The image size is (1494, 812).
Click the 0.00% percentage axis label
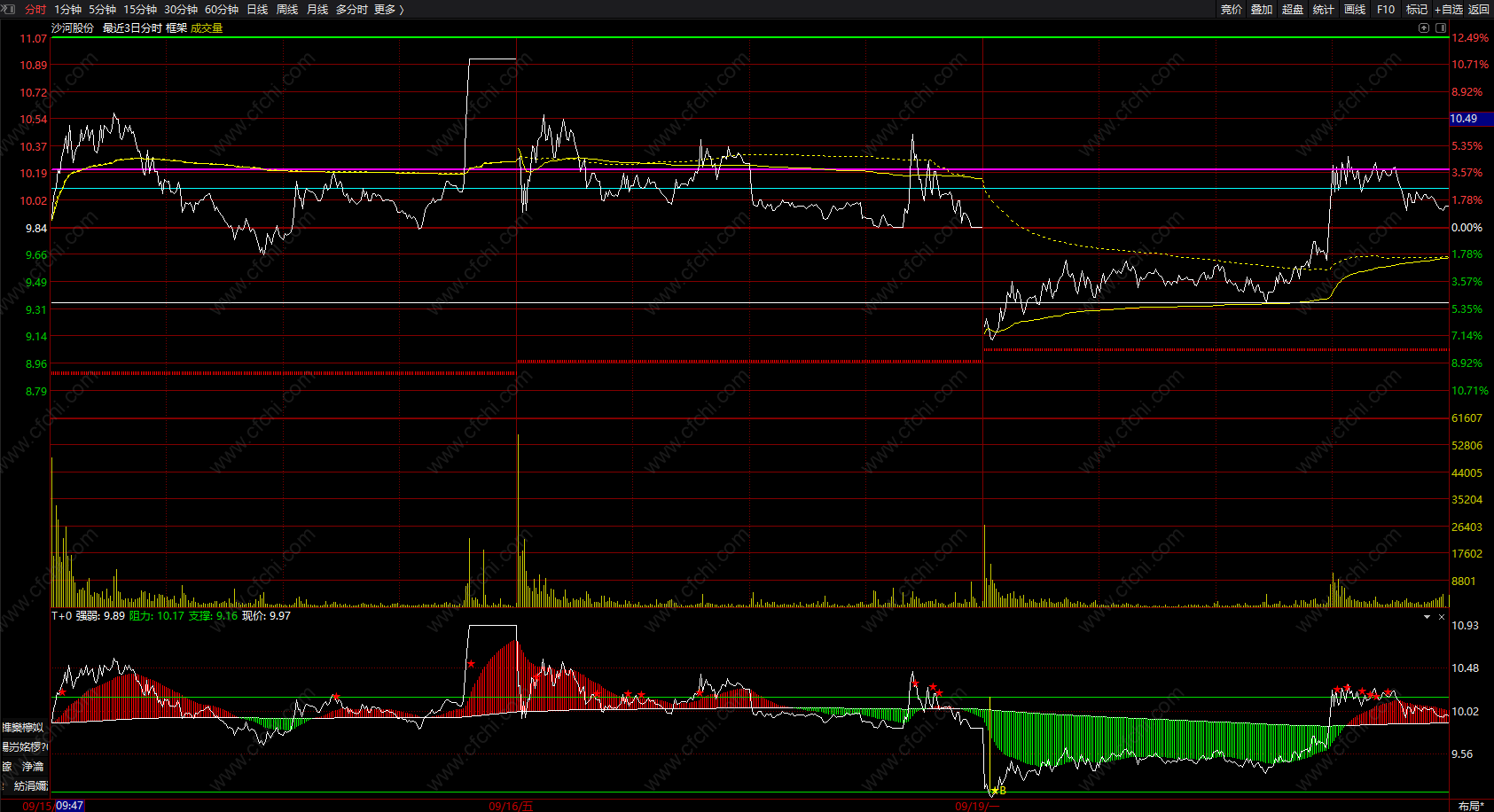coord(1467,228)
